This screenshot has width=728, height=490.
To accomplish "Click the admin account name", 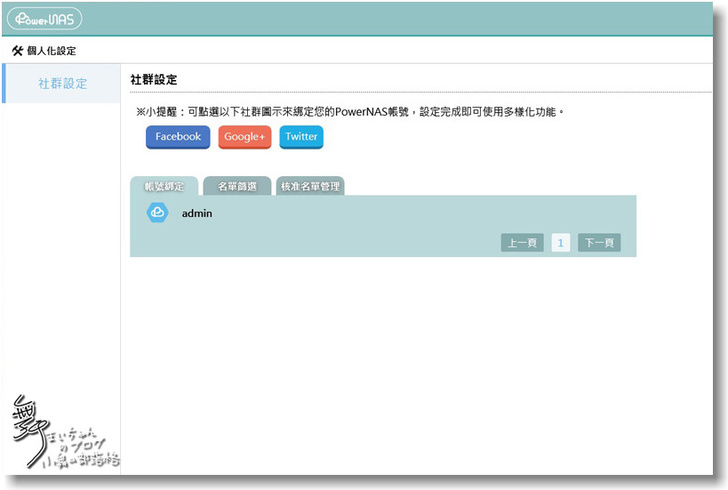I will pos(197,213).
